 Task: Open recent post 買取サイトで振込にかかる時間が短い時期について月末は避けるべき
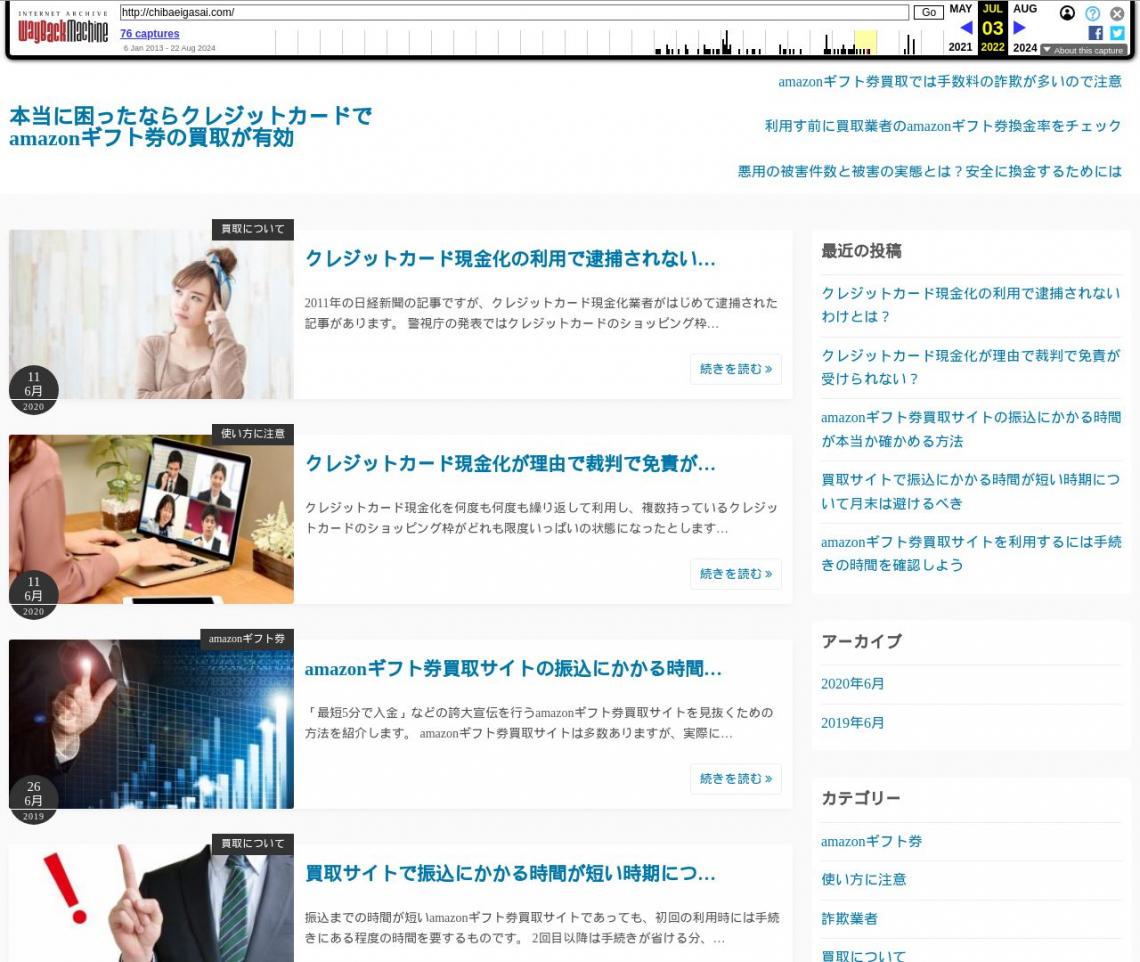click(971, 492)
